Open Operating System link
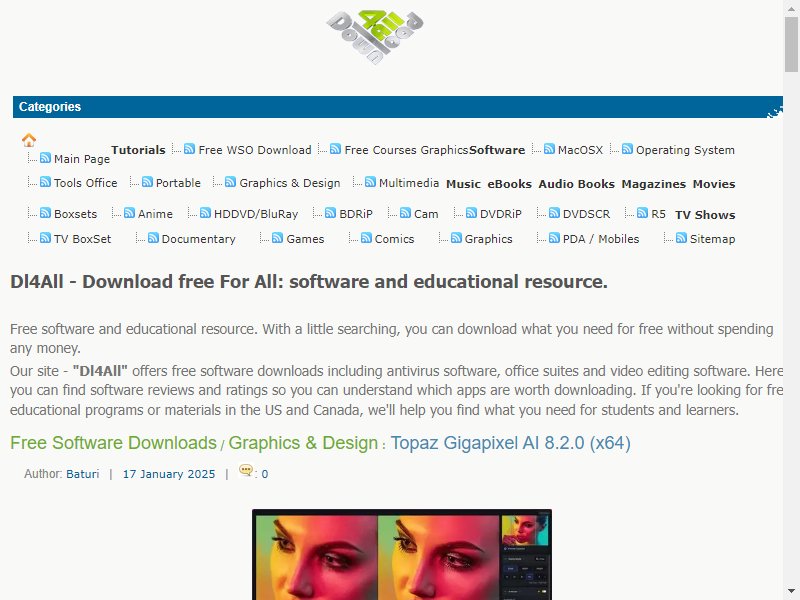Image resolution: width=800 pixels, height=600 pixels. click(x=685, y=150)
